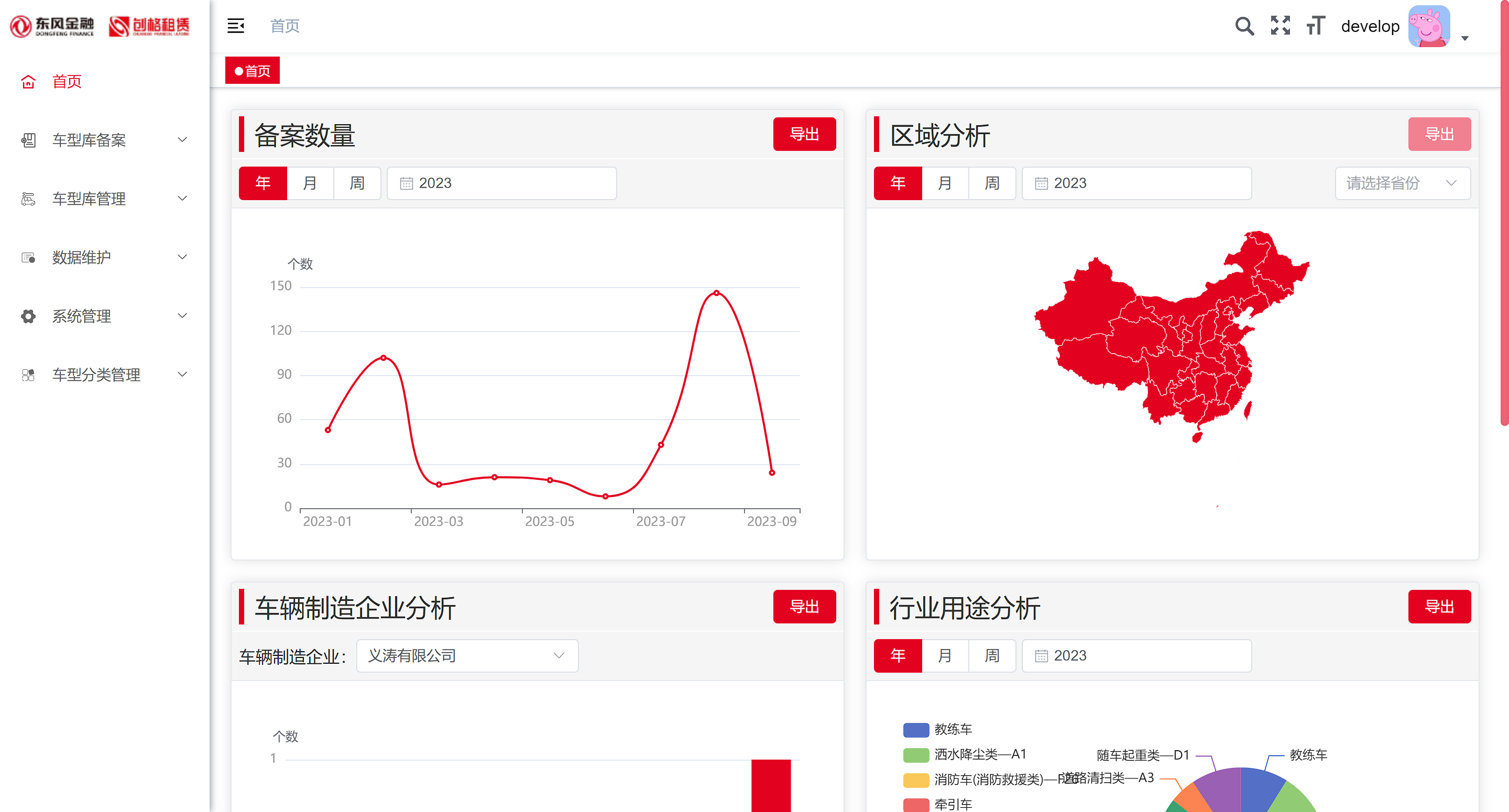Click the 2023-08 peak point on line chart
Viewport: 1509px width, 812px height.
(716, 292)
